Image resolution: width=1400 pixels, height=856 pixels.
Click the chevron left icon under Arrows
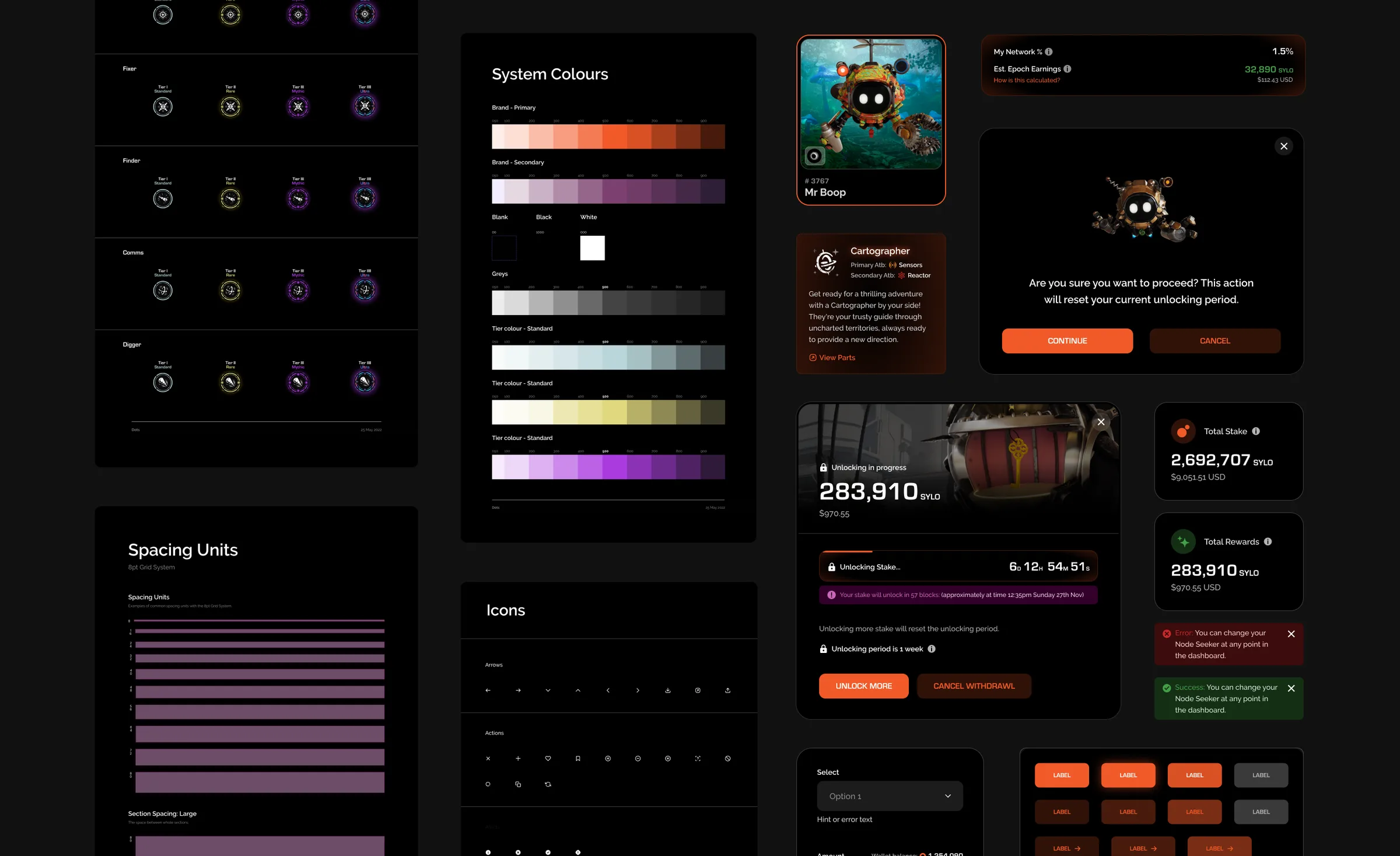608,690
